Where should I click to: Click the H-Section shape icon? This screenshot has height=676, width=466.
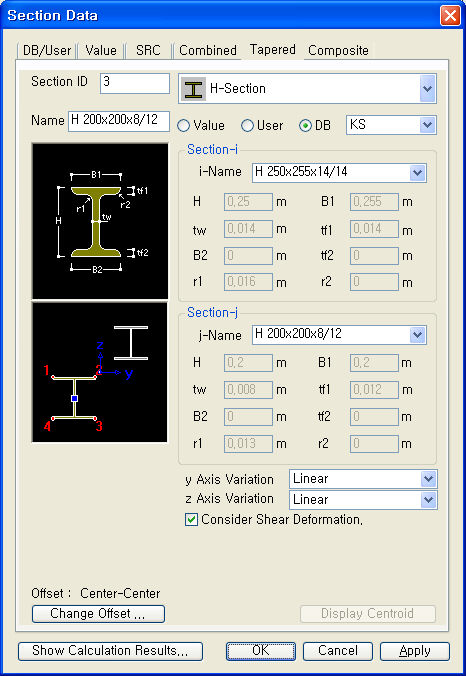(194, 89)
